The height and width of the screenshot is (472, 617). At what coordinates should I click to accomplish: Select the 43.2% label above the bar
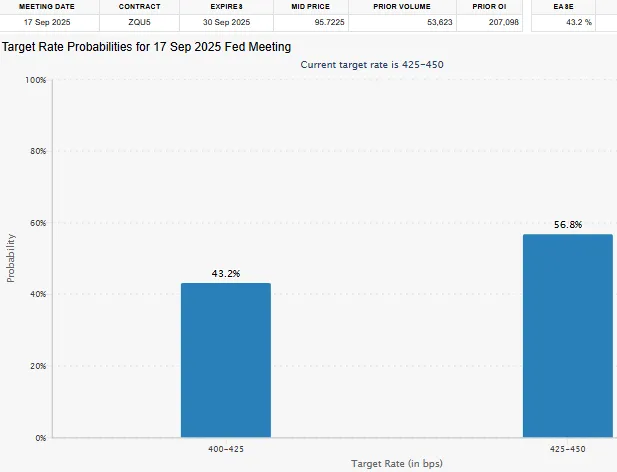[225, 273]
